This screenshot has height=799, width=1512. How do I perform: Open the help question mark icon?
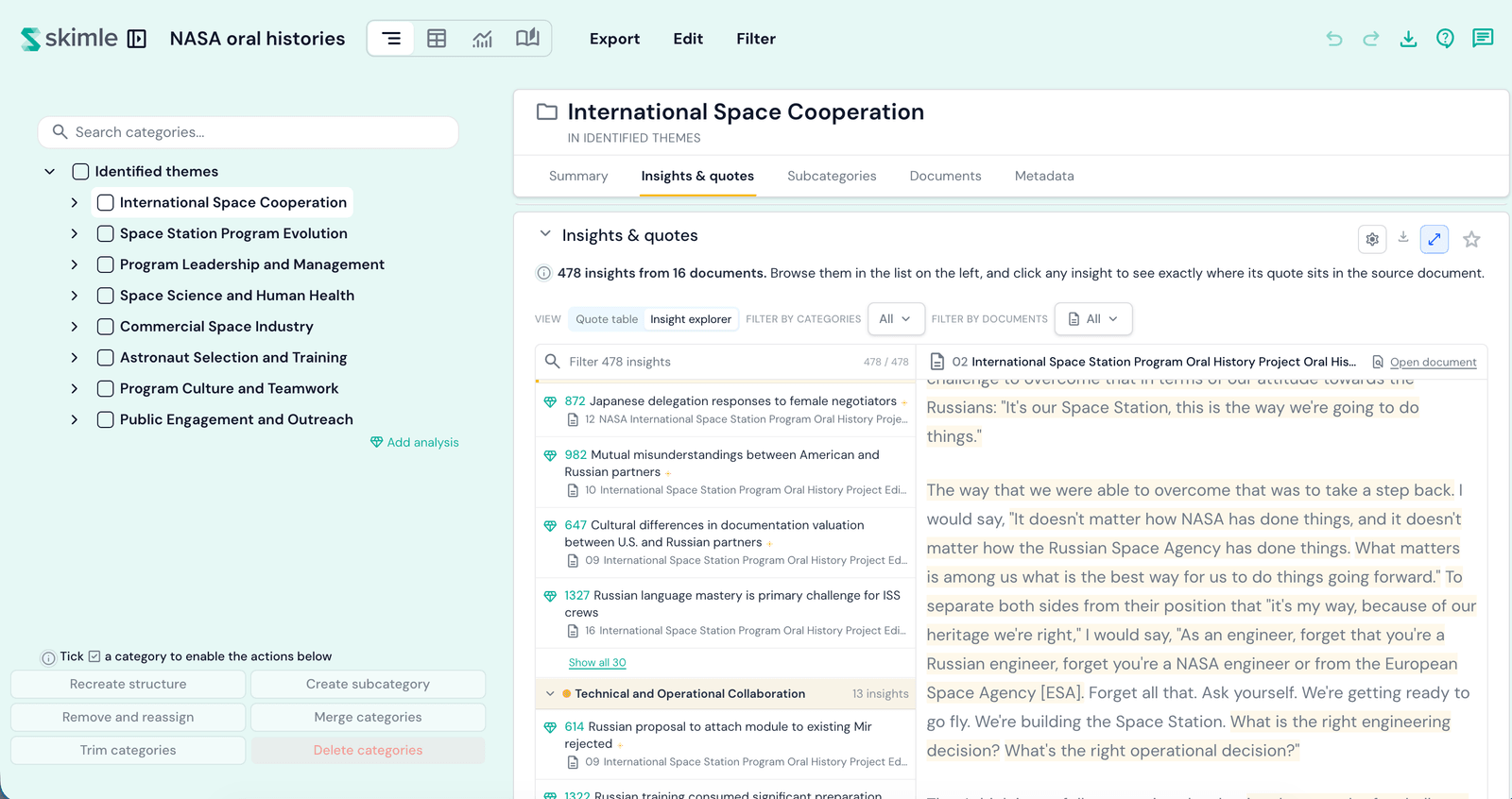1445,39
